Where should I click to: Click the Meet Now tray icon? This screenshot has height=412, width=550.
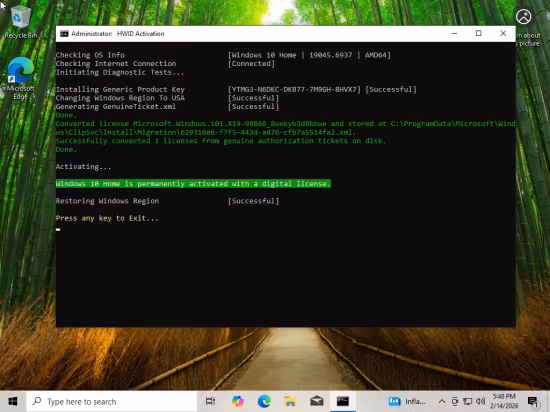455,401
